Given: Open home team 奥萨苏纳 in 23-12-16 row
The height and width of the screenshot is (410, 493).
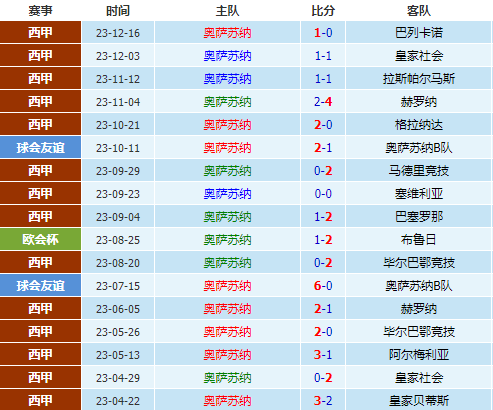Looking at the screenshot, I should [227, 33].
